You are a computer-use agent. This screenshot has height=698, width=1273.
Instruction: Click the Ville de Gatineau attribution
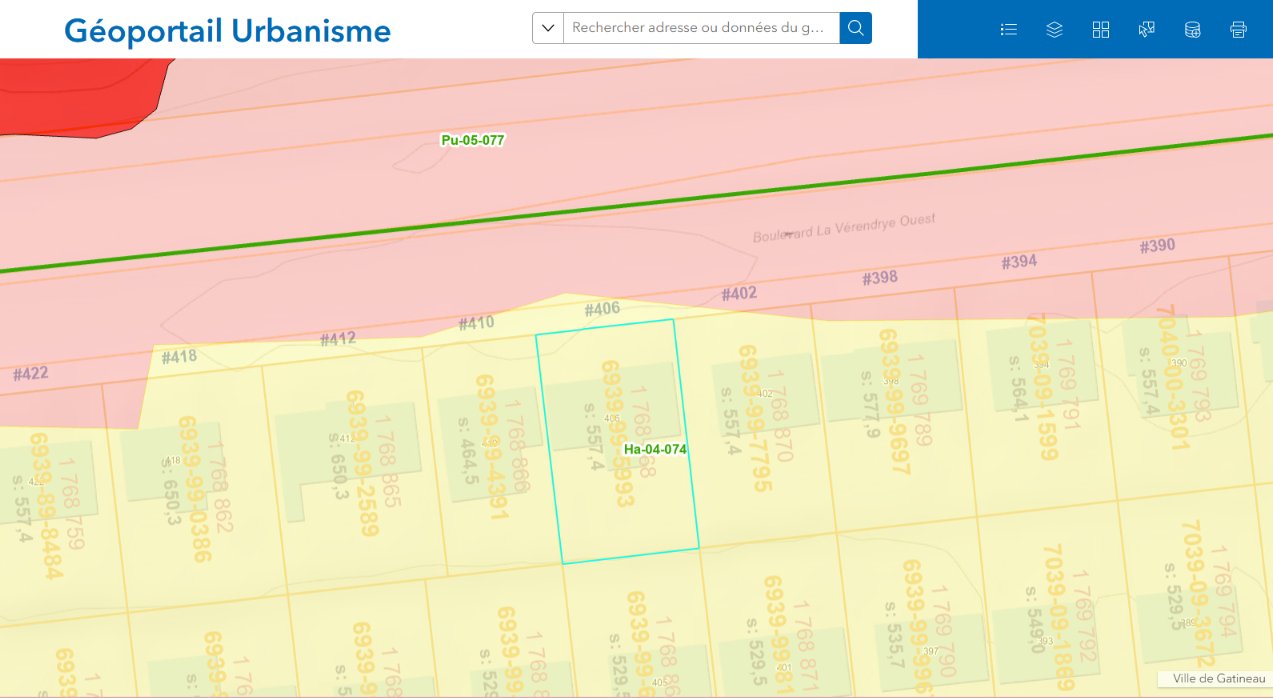pyautogui.click(x=1213, y=679)
